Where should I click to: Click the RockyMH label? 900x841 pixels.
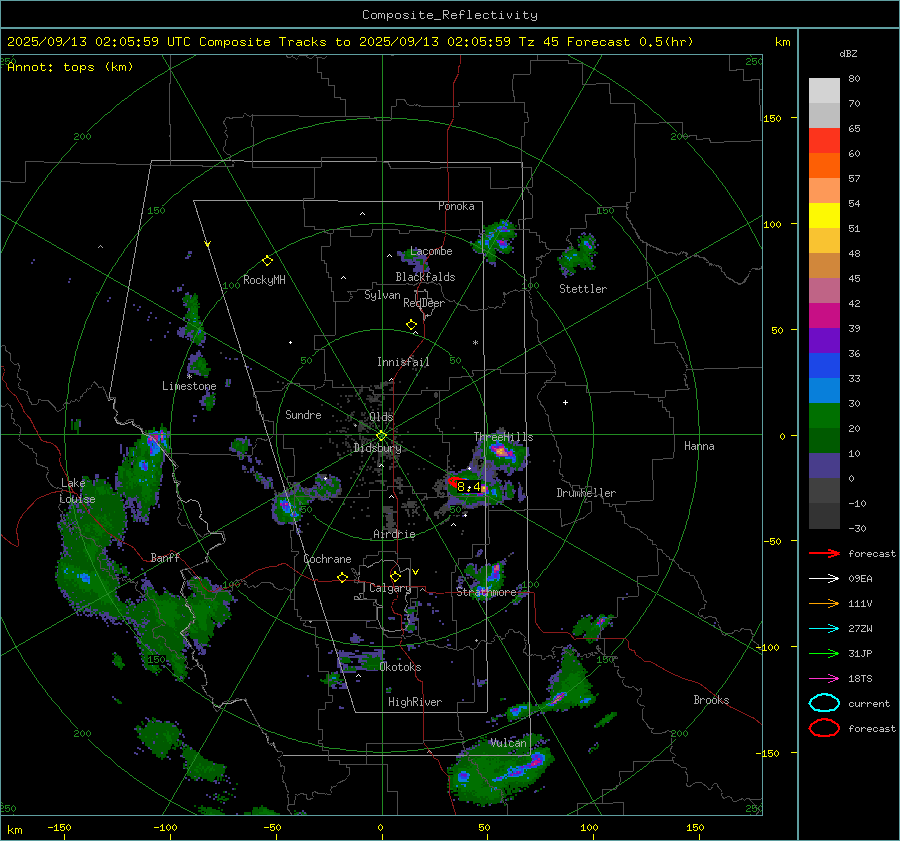[x=264, y=280]
